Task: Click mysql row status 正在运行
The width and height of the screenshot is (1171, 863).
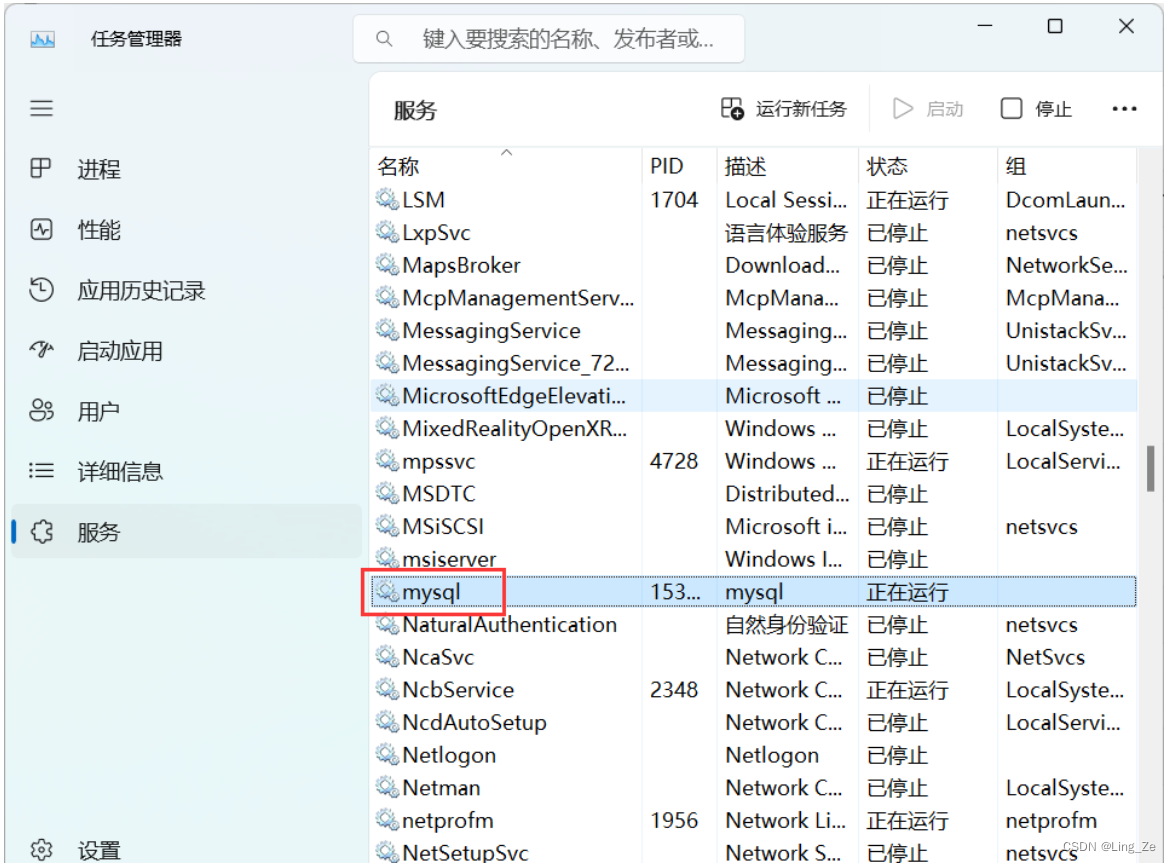Action: [907, 592]
